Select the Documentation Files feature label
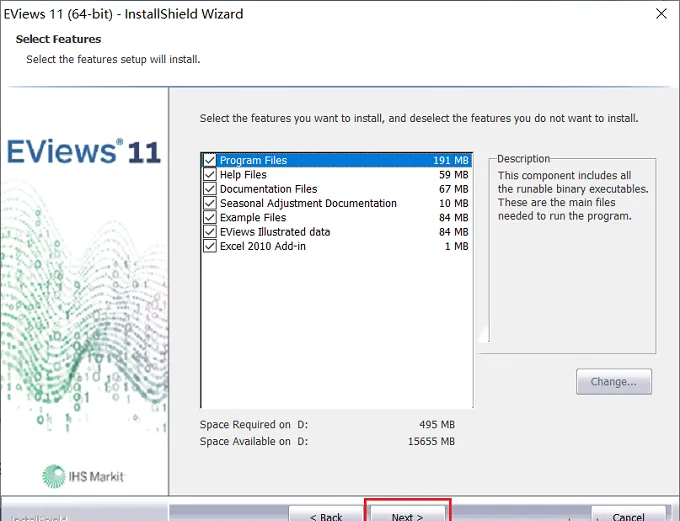 [x=268, y=189]
